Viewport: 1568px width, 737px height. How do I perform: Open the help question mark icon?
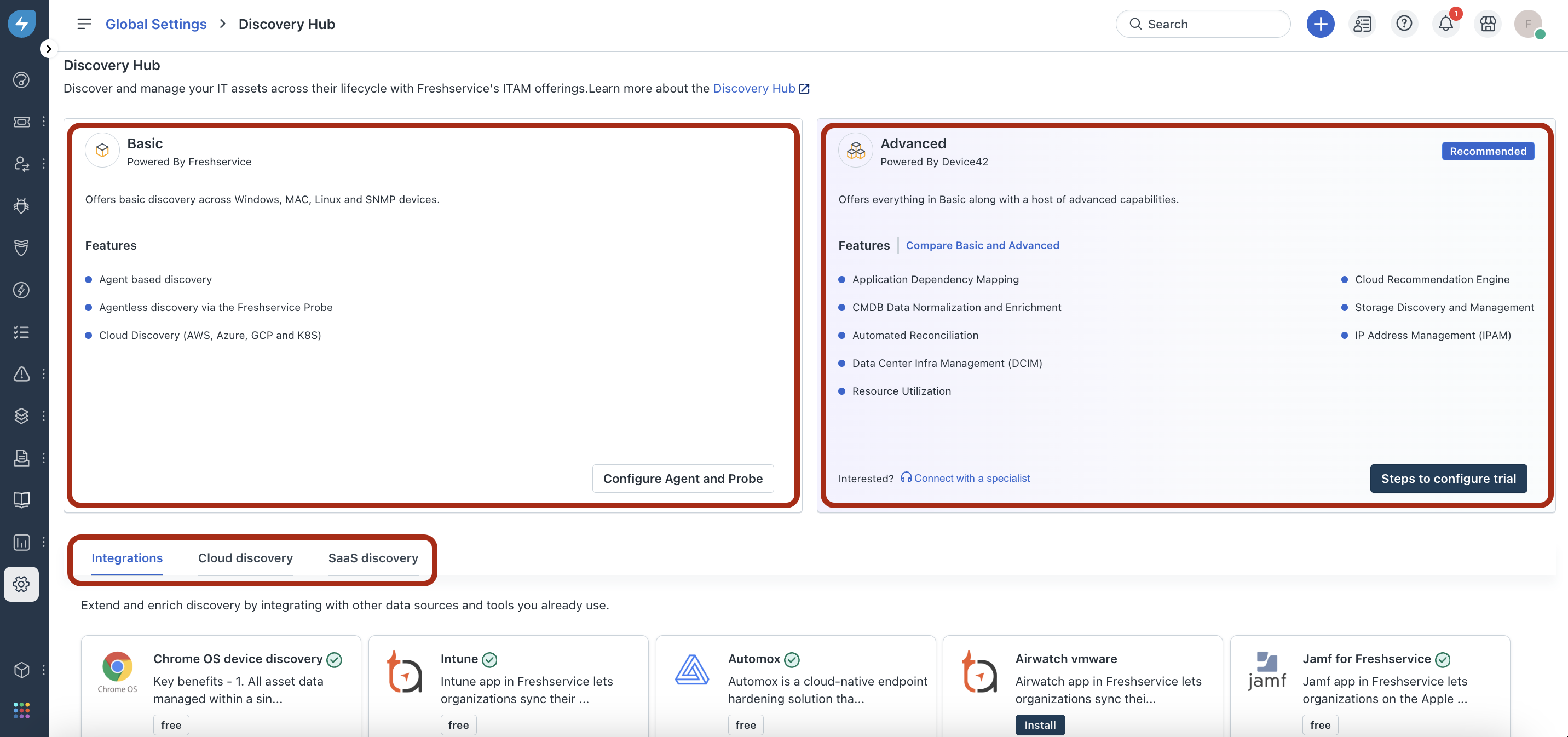click(1404, 24)
